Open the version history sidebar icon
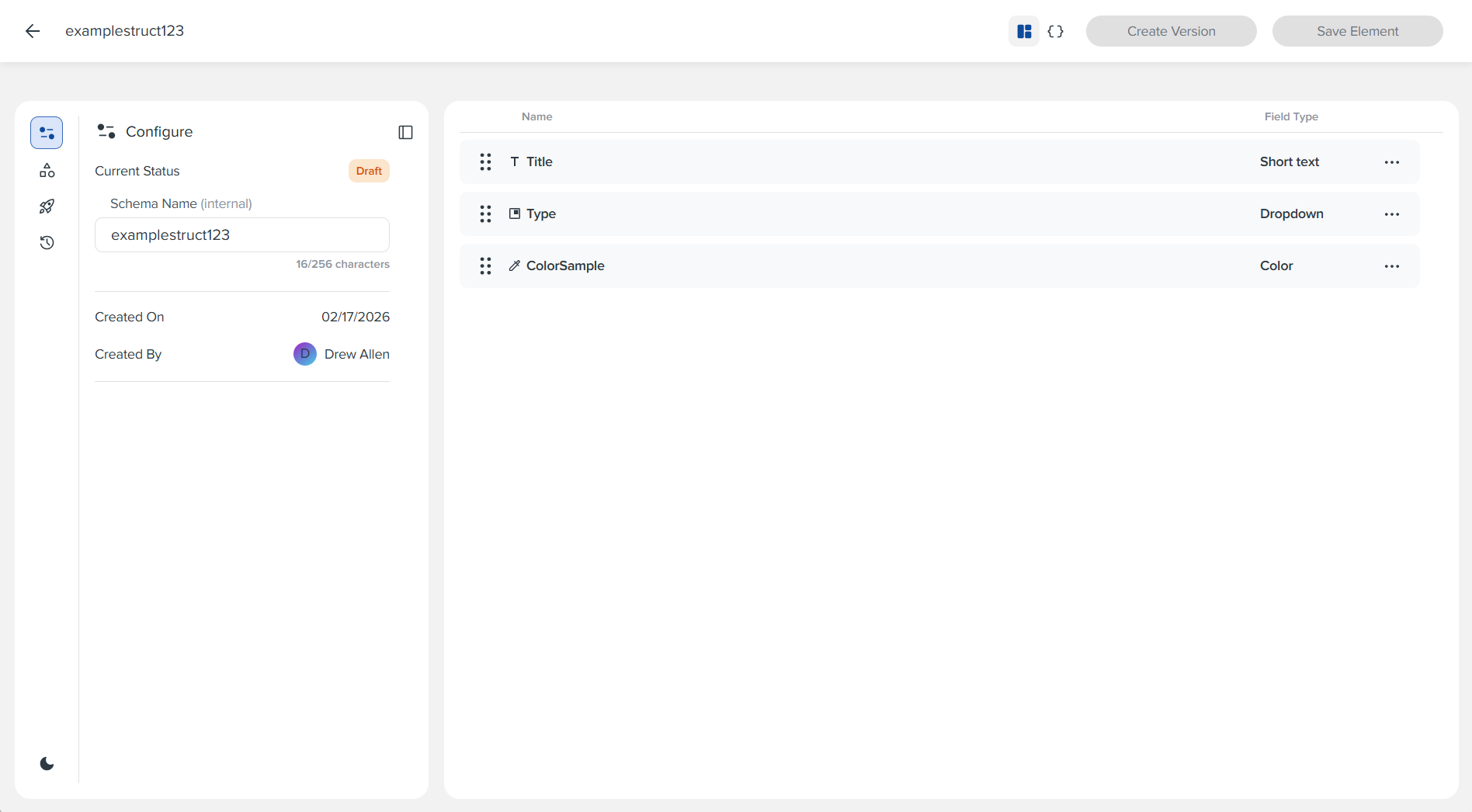Viewport: 1472px width, 812px height. [47, 243]
